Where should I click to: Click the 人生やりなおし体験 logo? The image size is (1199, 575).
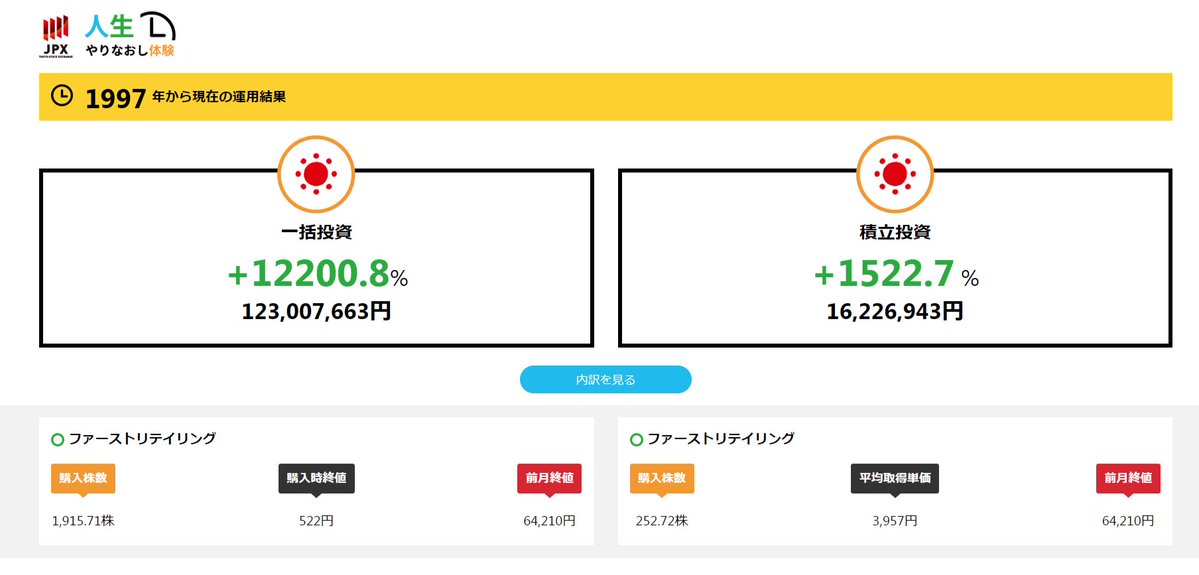[130, 35]
